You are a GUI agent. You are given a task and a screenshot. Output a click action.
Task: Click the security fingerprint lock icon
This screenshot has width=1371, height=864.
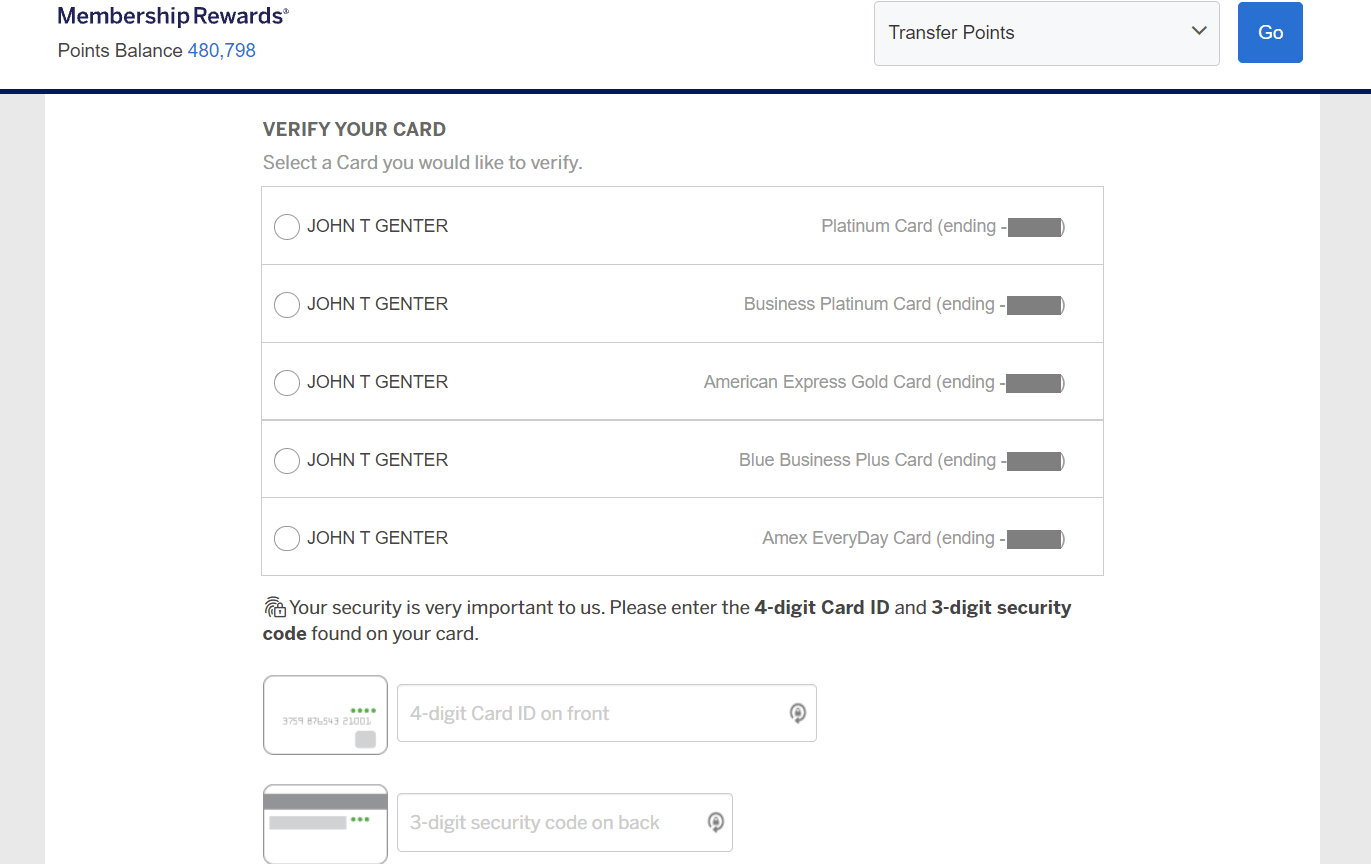[x=274, y=607]
